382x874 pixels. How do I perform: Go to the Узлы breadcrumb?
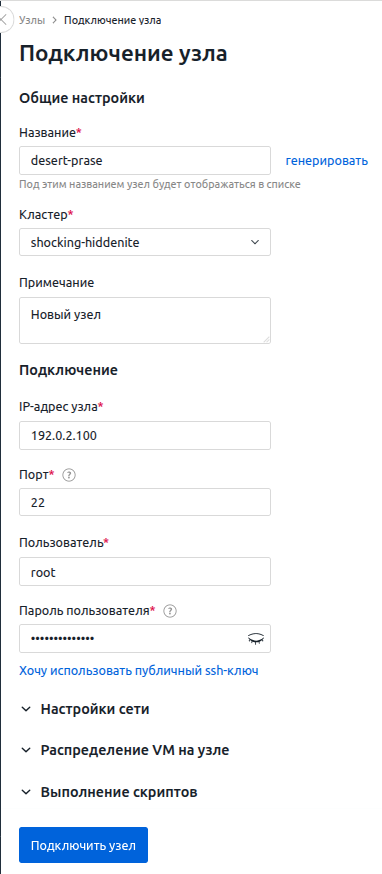(32, 21)
